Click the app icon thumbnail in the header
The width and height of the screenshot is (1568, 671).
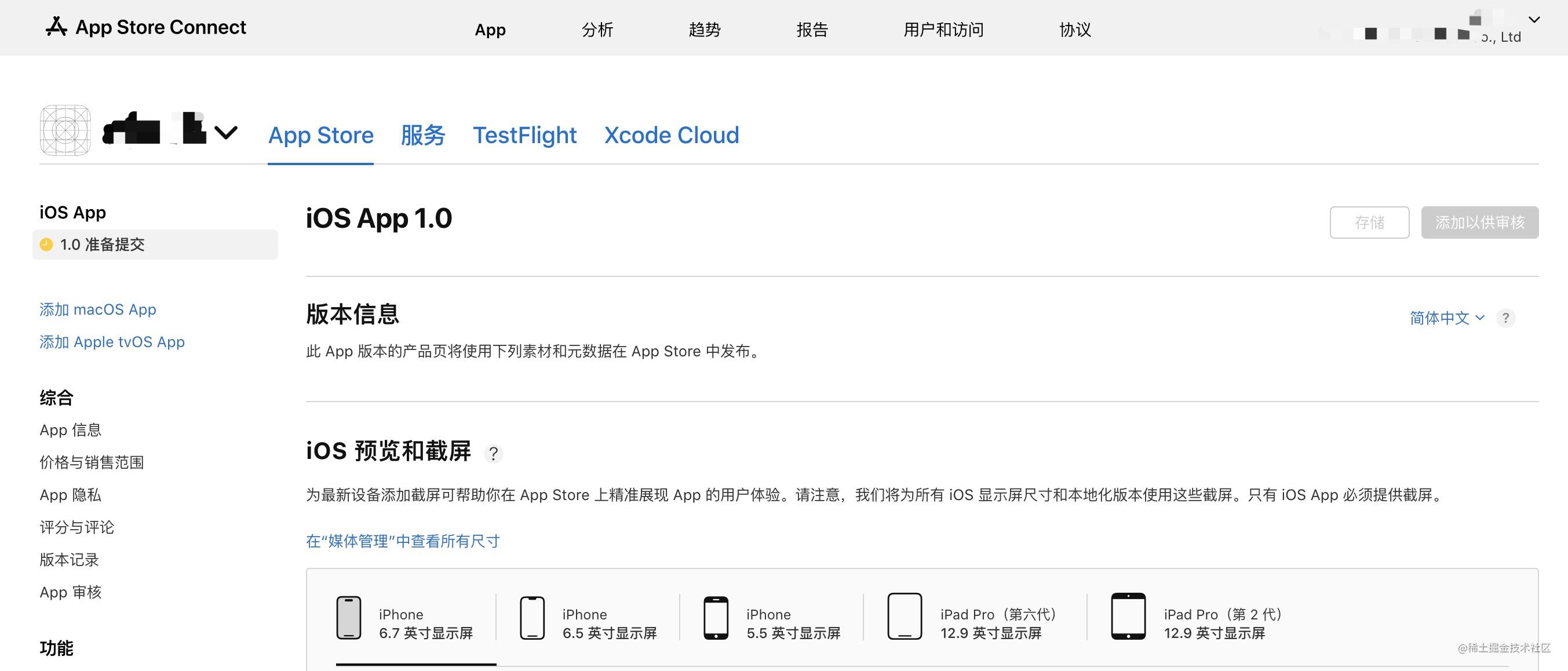pos(64,130)
